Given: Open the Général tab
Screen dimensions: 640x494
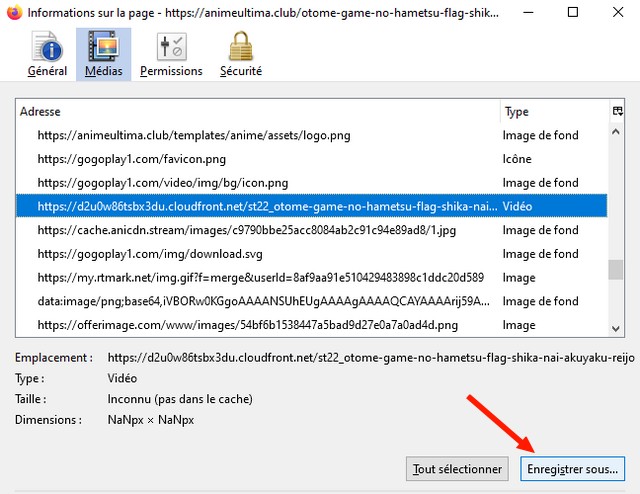Looking at the screenshot, I should point(47,54).
